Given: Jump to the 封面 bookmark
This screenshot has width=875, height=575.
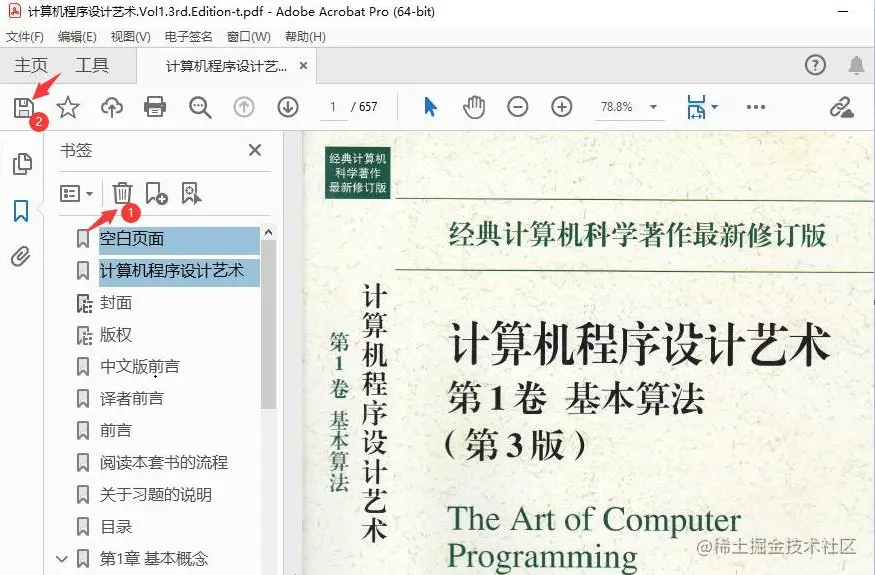Looking at the screenshot, I should pos(116,303).
